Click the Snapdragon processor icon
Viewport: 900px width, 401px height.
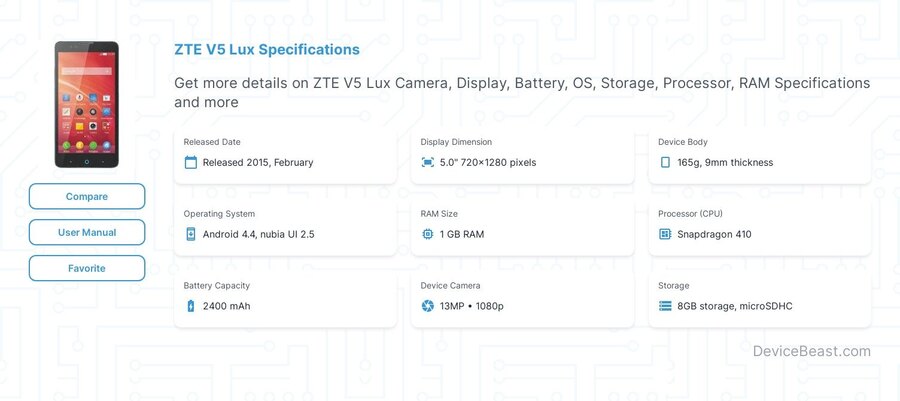coord(665,234)
